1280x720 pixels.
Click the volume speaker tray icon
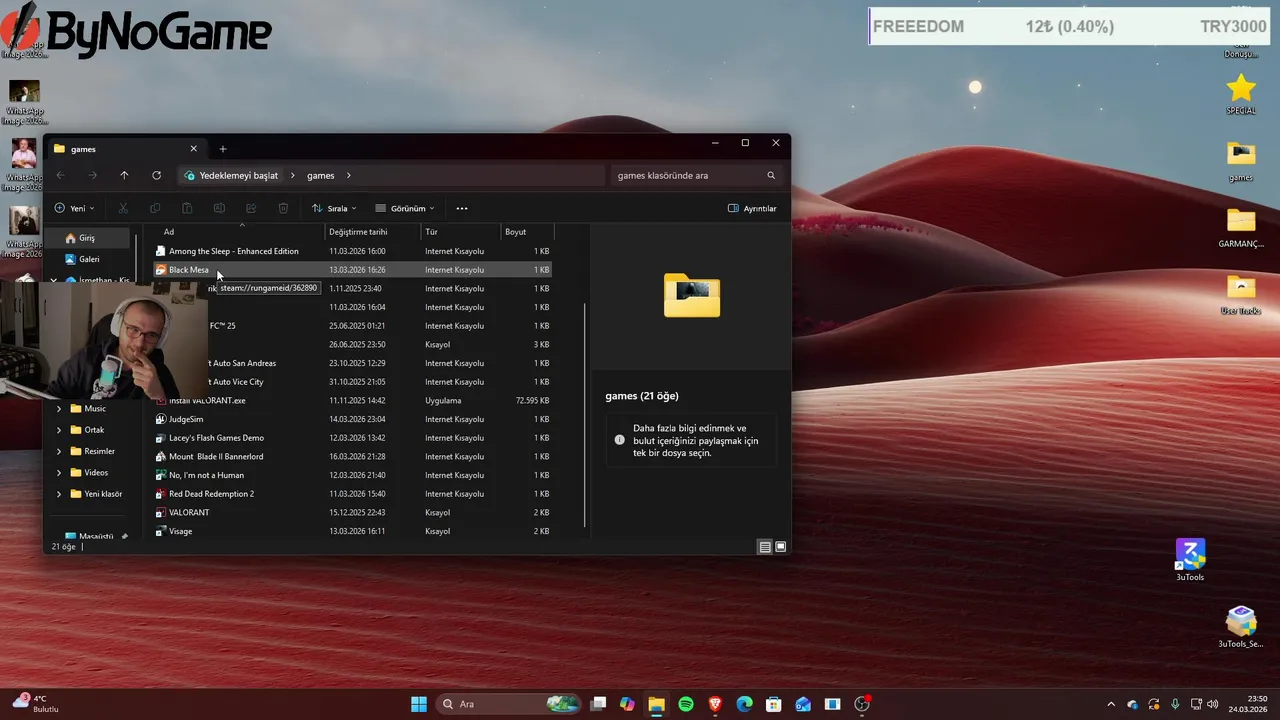click(1213, 704)
